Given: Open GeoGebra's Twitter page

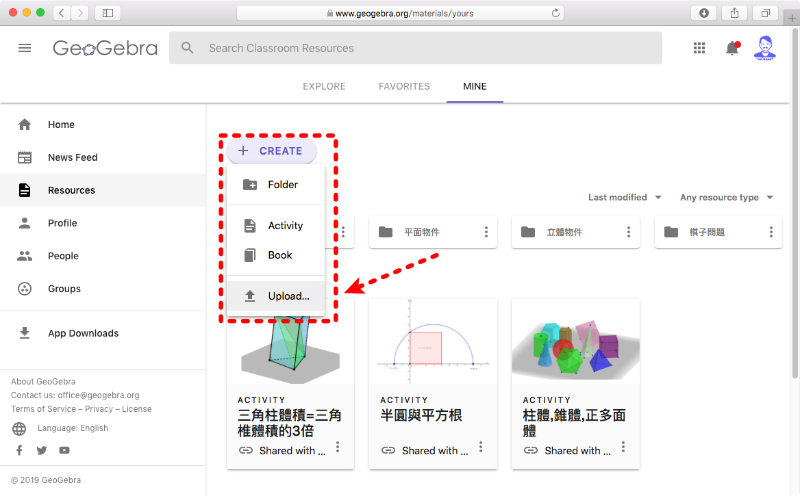Looking at the screenshot, I should [42, 450].
